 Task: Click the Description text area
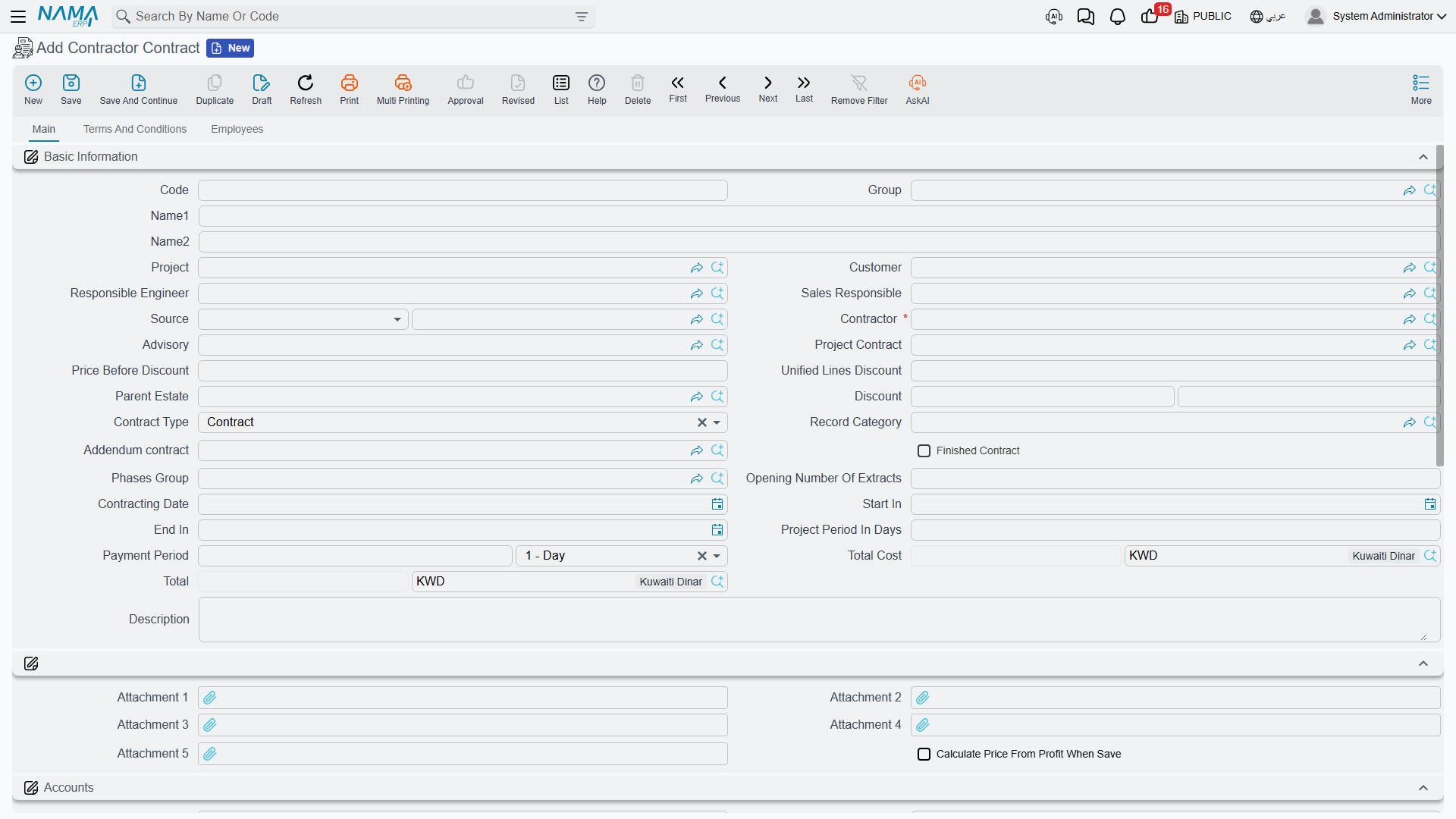(x=819, y=620)
